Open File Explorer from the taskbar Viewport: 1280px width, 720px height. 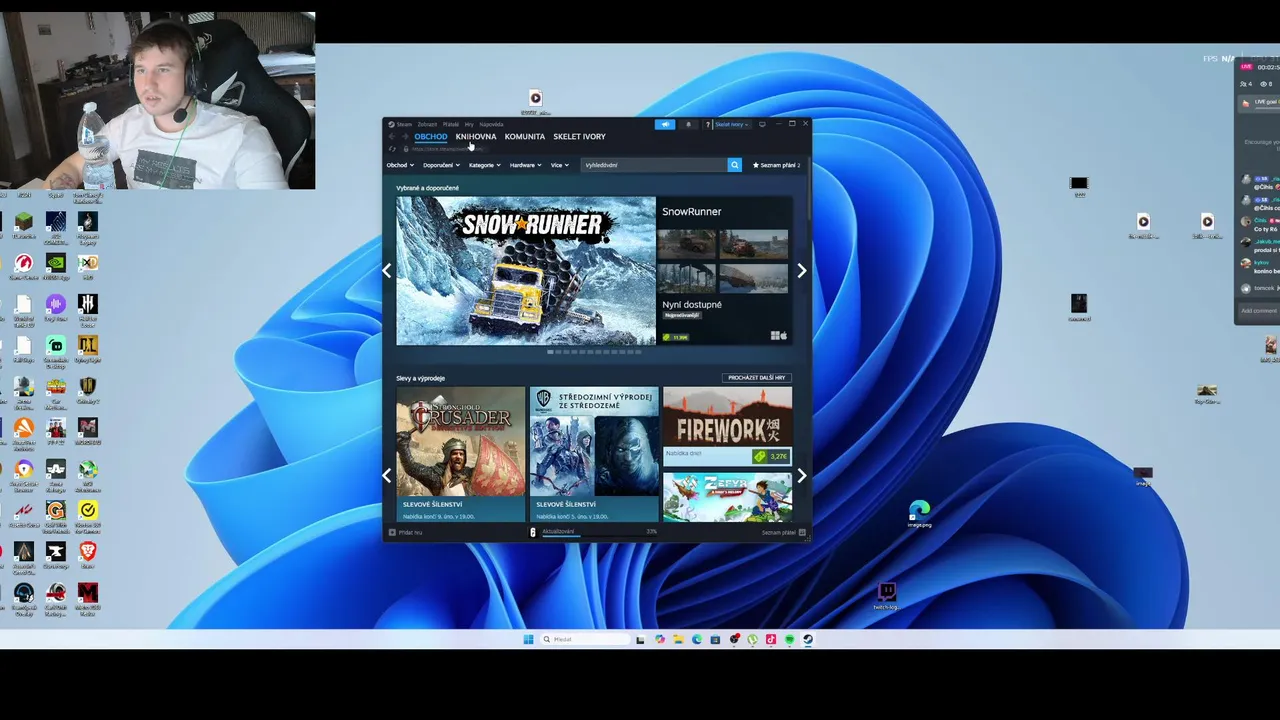point(678,639)
